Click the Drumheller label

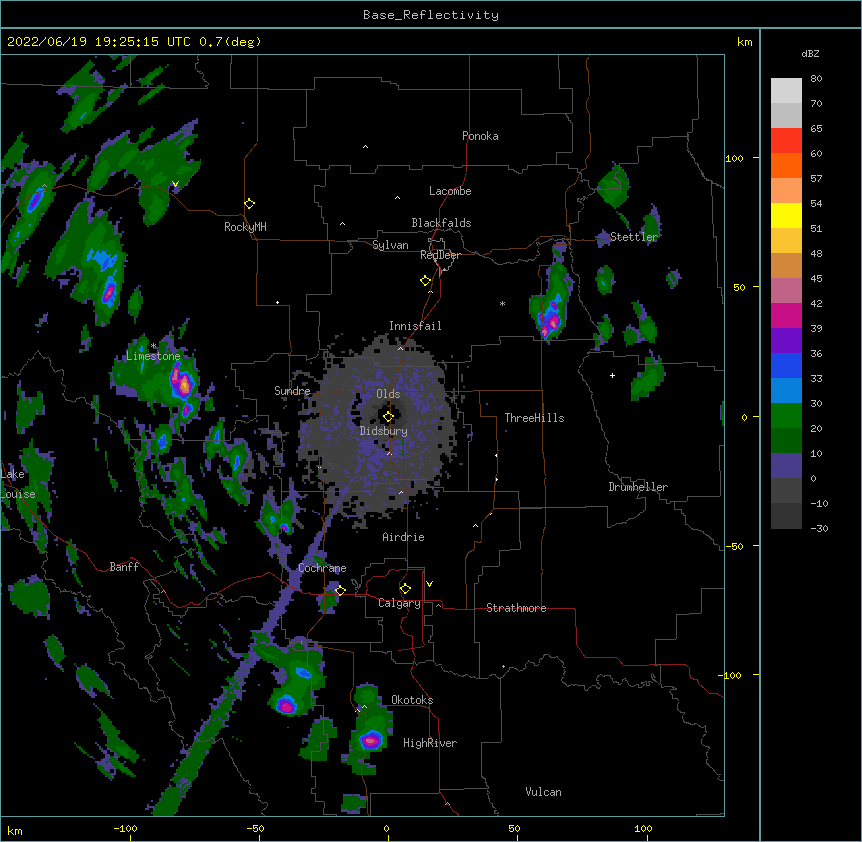638,487
